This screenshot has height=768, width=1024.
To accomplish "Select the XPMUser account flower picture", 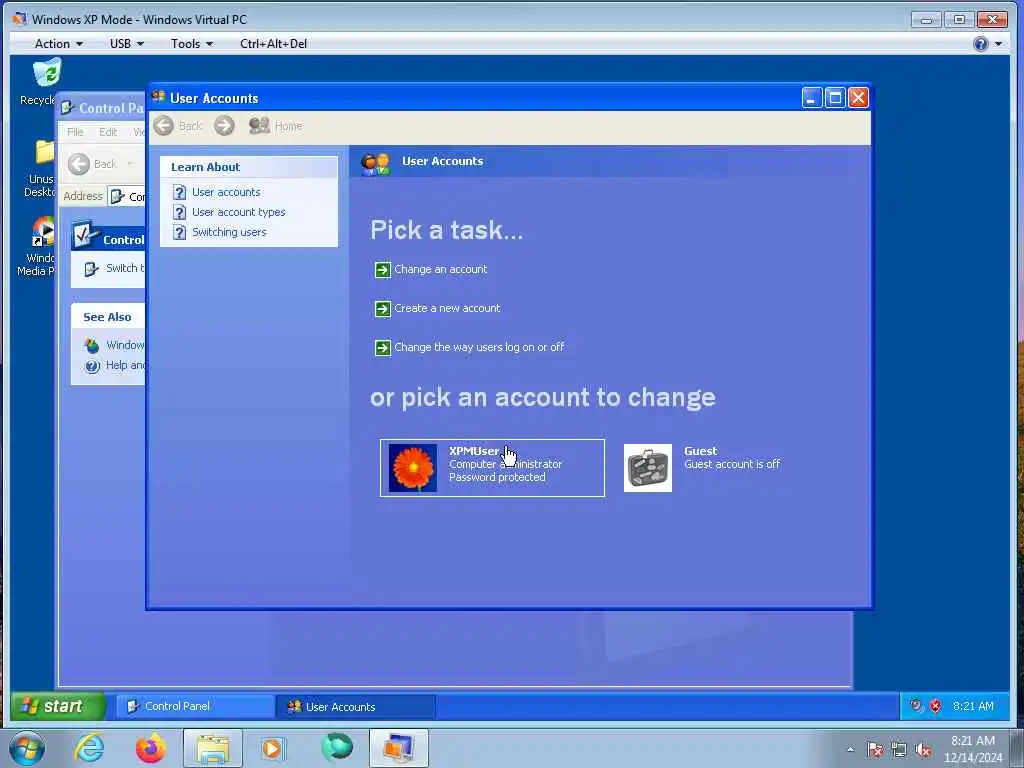I will pos(413,468).
